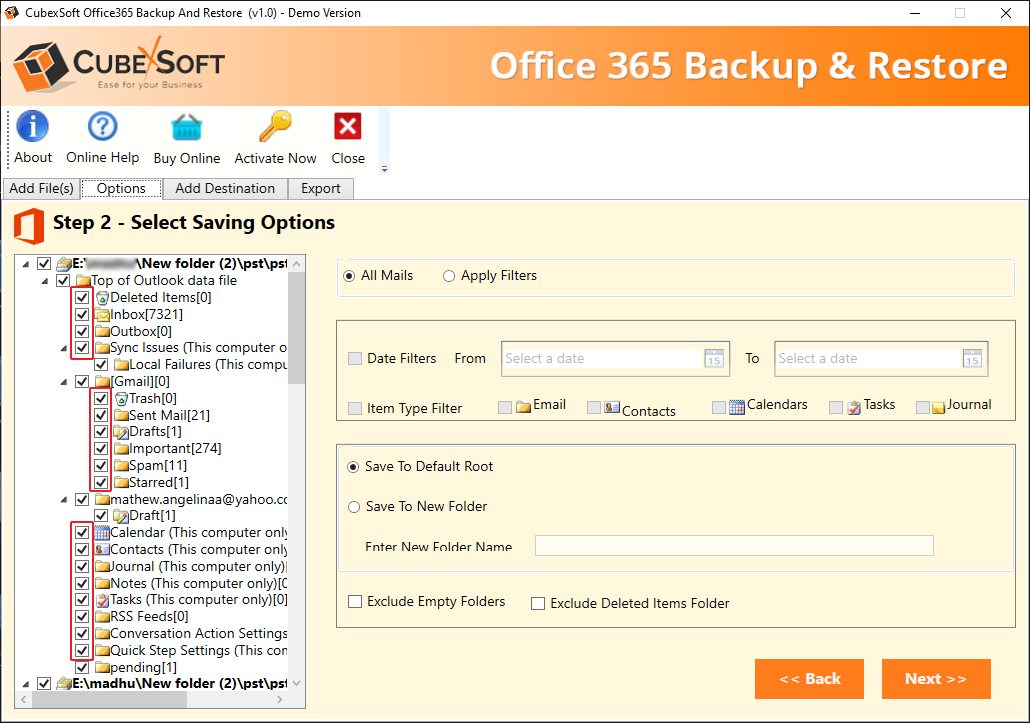Collapse Top of Outlook data file node

[45, 281]
